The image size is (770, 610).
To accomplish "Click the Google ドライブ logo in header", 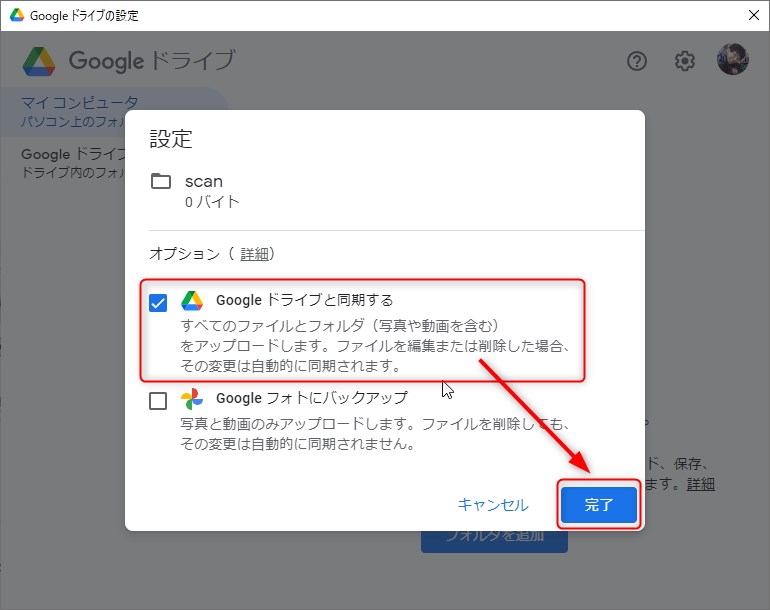I will pos(40,61).
